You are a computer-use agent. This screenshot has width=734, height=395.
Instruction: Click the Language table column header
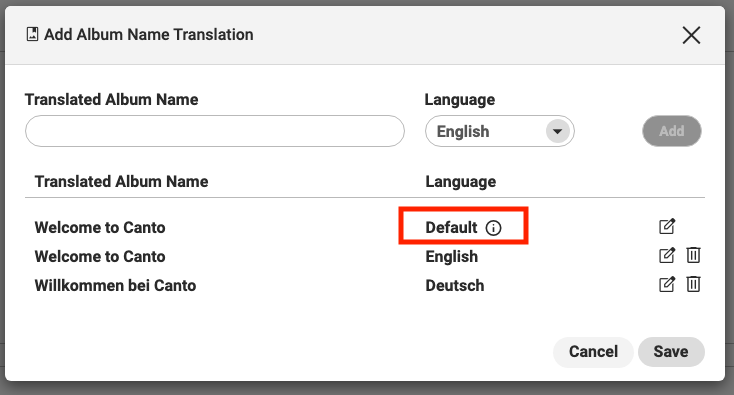coord(460,182)
